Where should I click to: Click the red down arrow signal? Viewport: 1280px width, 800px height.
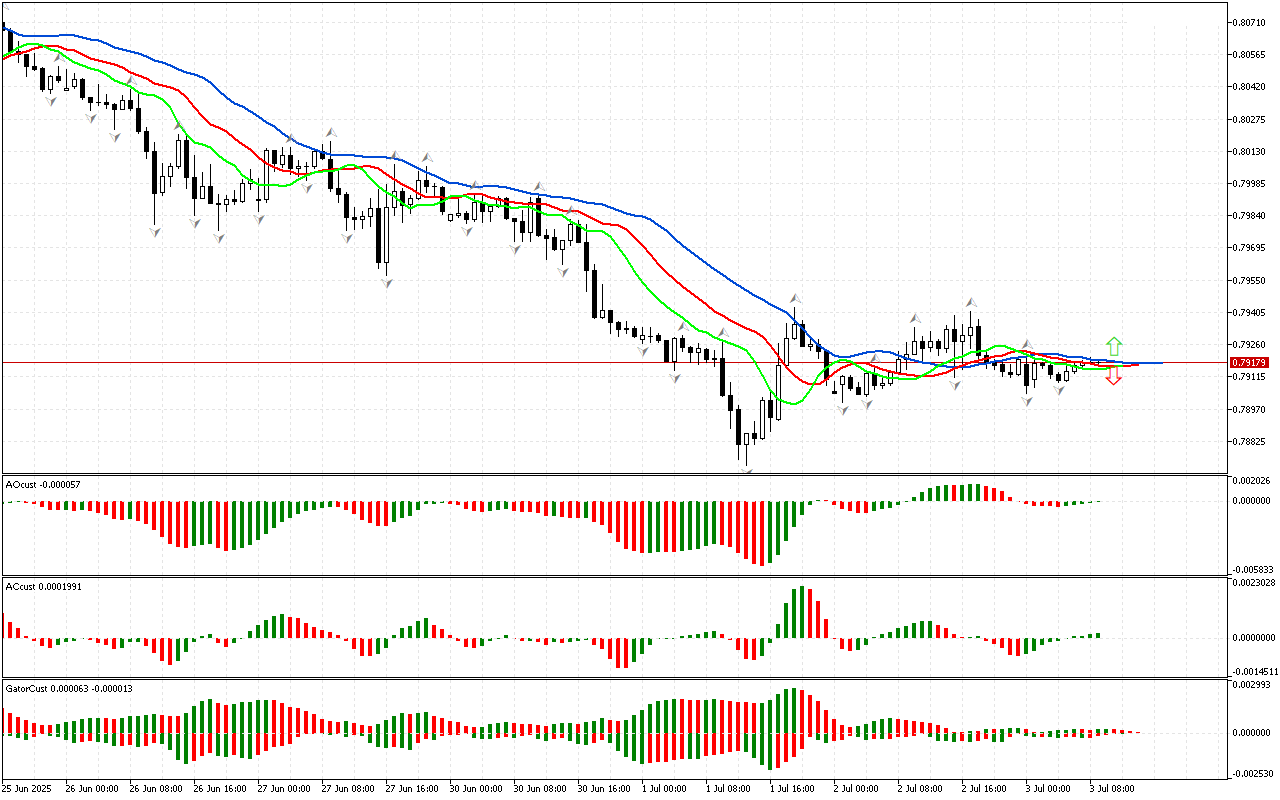pyautogui.click(x=1114, y=378)
